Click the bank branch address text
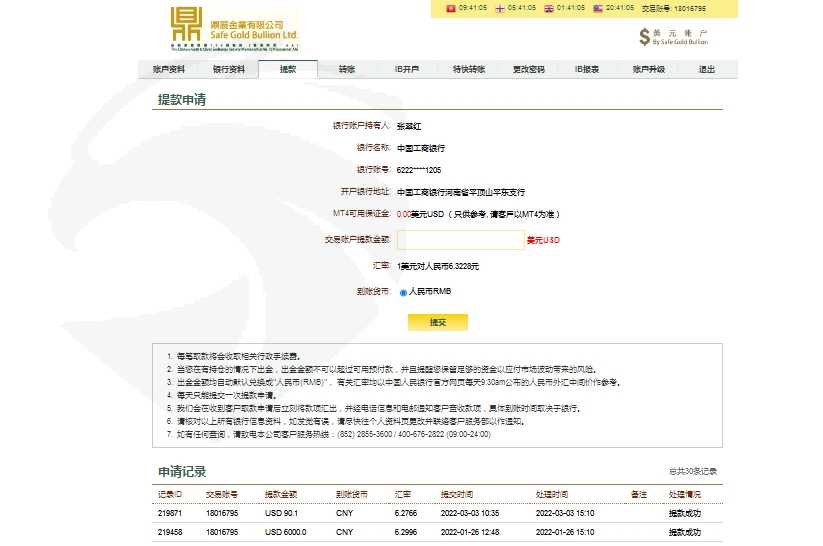Screen dimensions: 823x546 coord(461,192)
